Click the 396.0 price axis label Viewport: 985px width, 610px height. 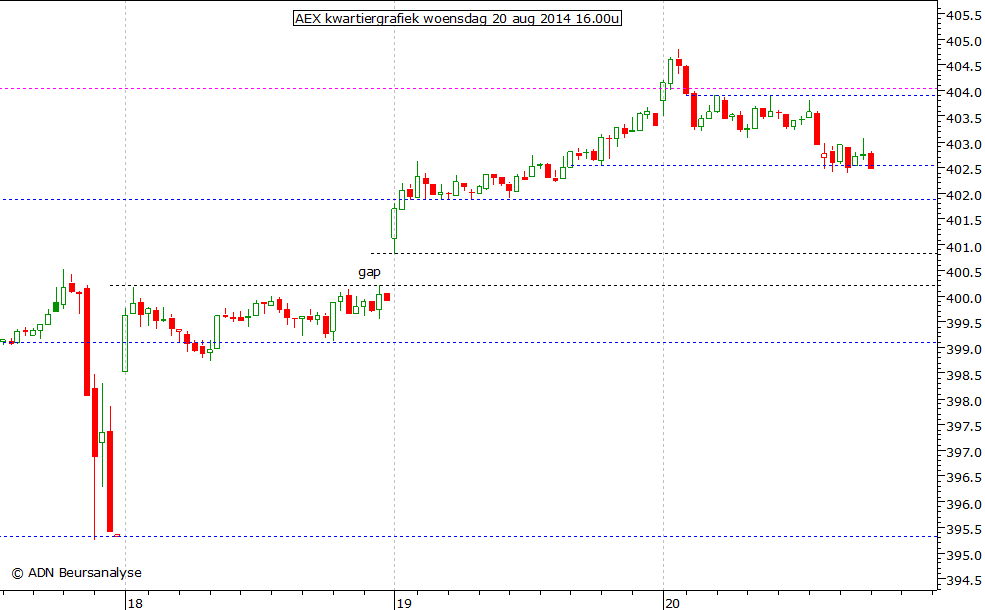coord(963,504)
